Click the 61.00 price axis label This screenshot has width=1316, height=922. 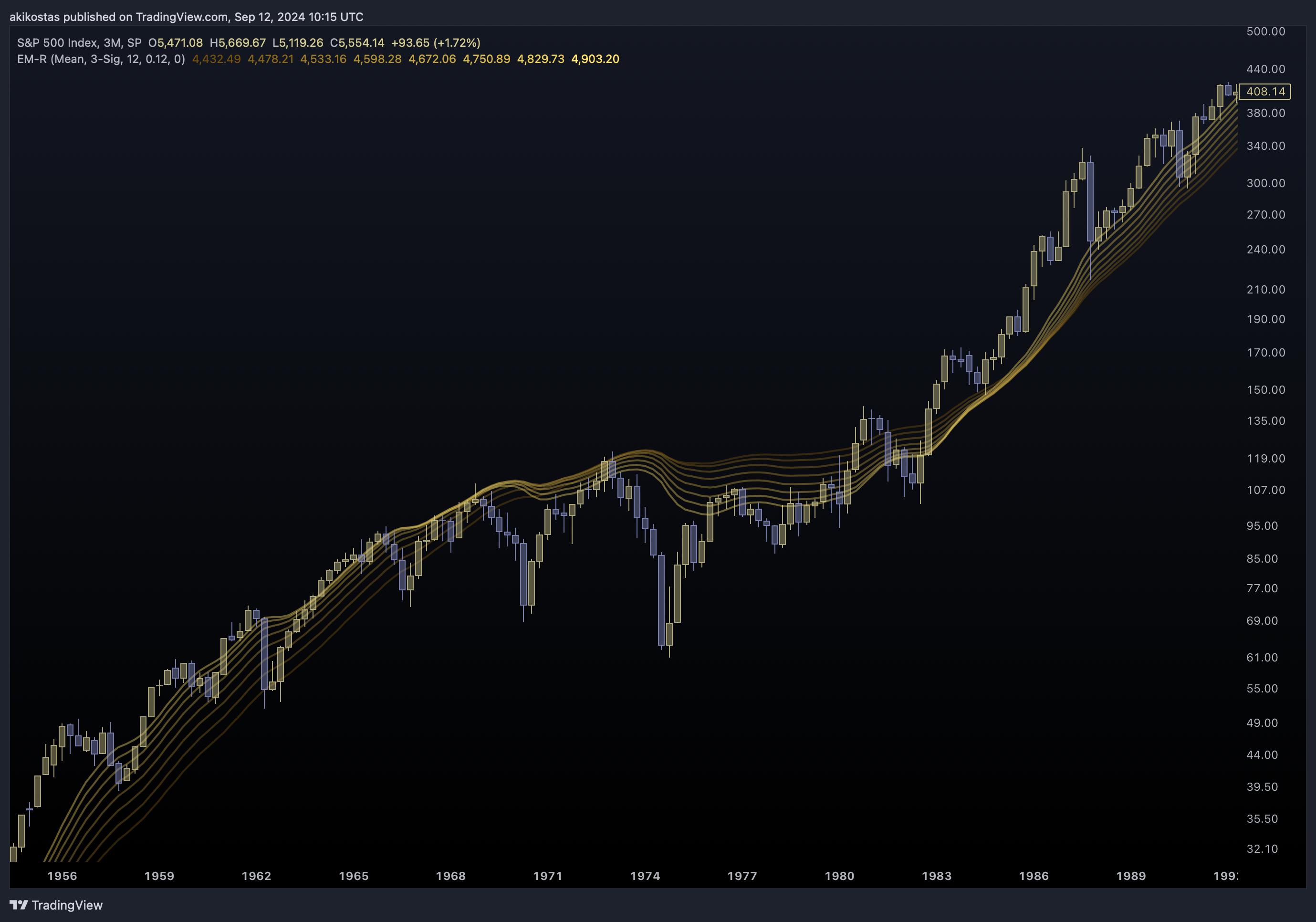click(x=1262, y=658)
